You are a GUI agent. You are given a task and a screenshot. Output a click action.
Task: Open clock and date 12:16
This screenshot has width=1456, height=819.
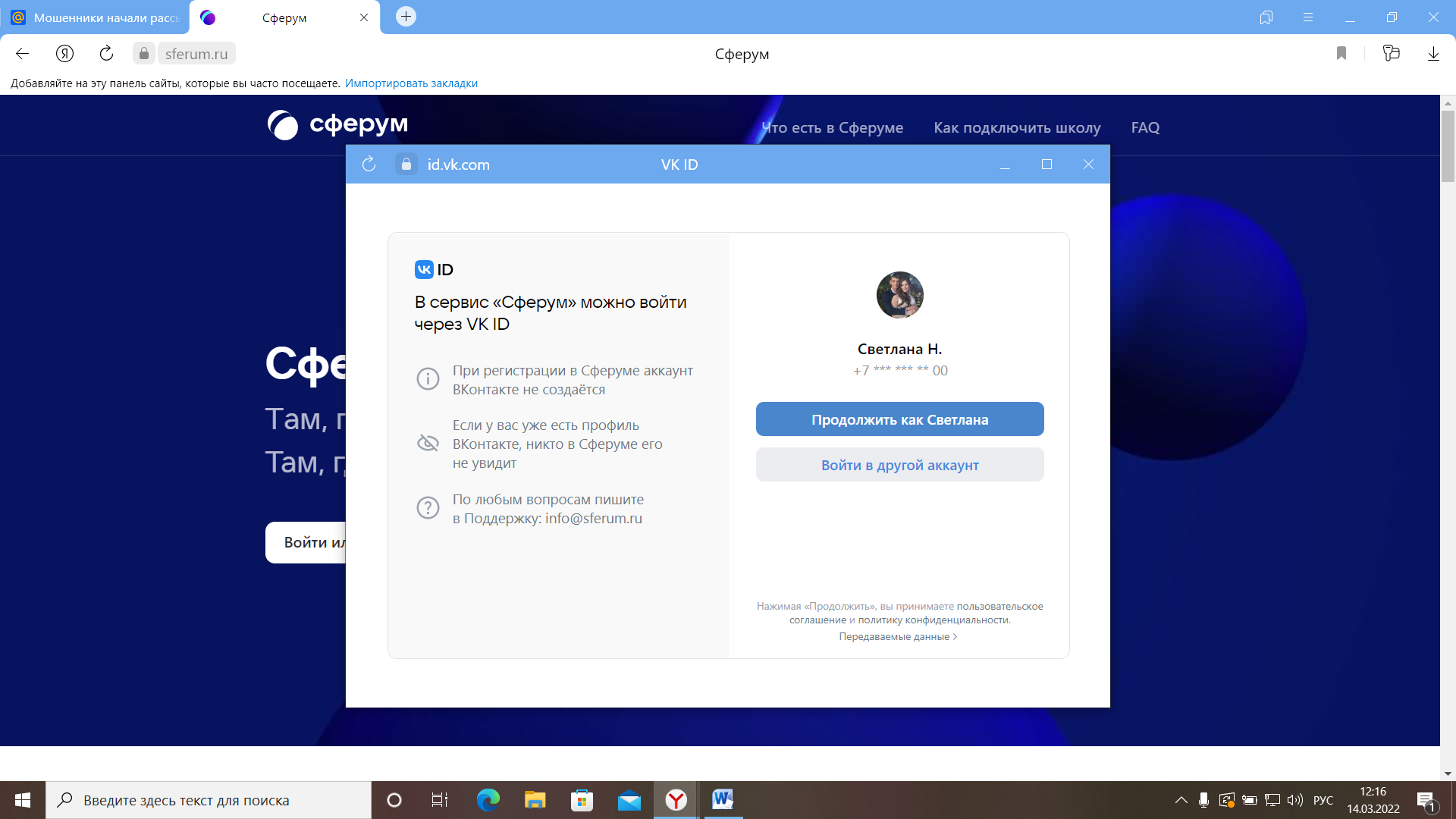pos(1373,800)
